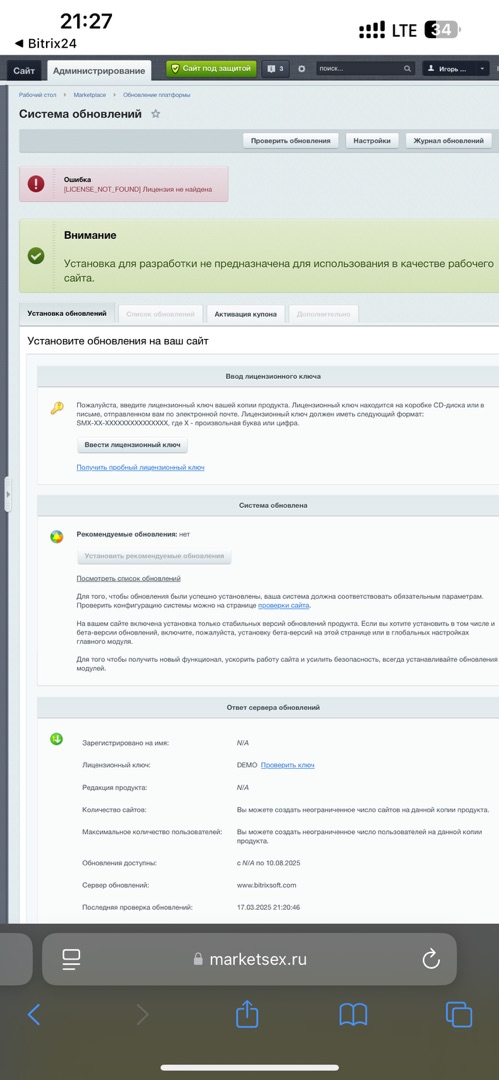Viewport: 499px width, 1080px height.
Task: Focus the поиск search field
Action: click(358, 69)
